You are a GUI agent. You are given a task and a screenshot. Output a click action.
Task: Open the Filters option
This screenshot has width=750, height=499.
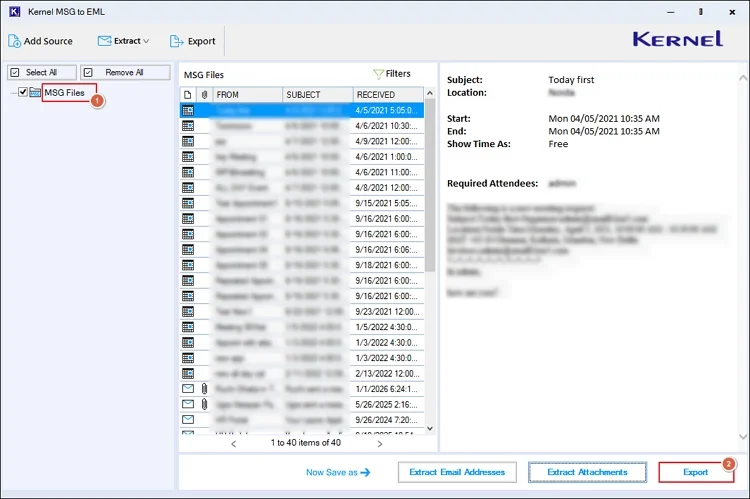(392, 74)
